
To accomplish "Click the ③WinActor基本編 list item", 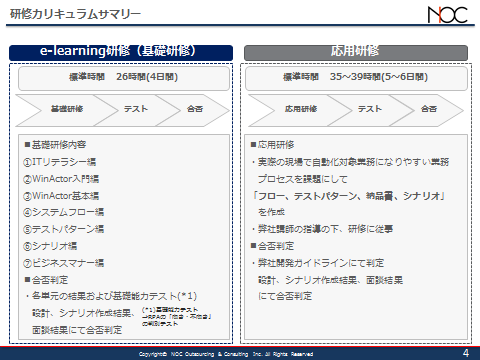I will (61, 196).
